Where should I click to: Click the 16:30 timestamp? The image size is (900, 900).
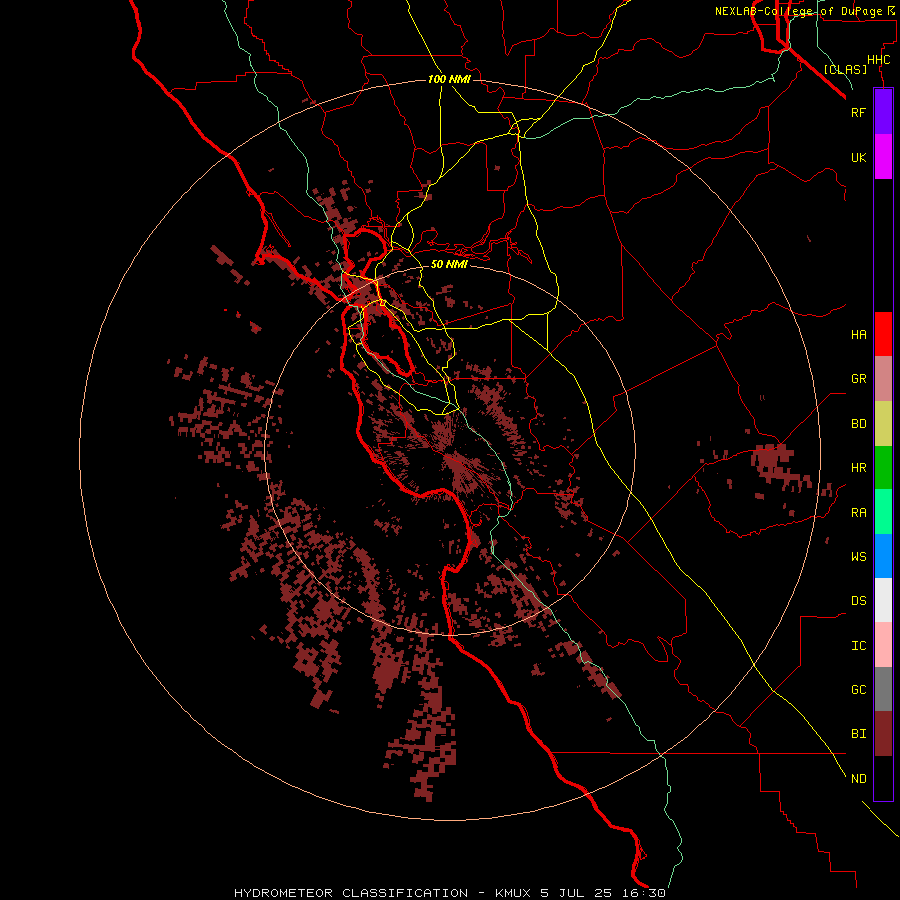click(644, 893)
